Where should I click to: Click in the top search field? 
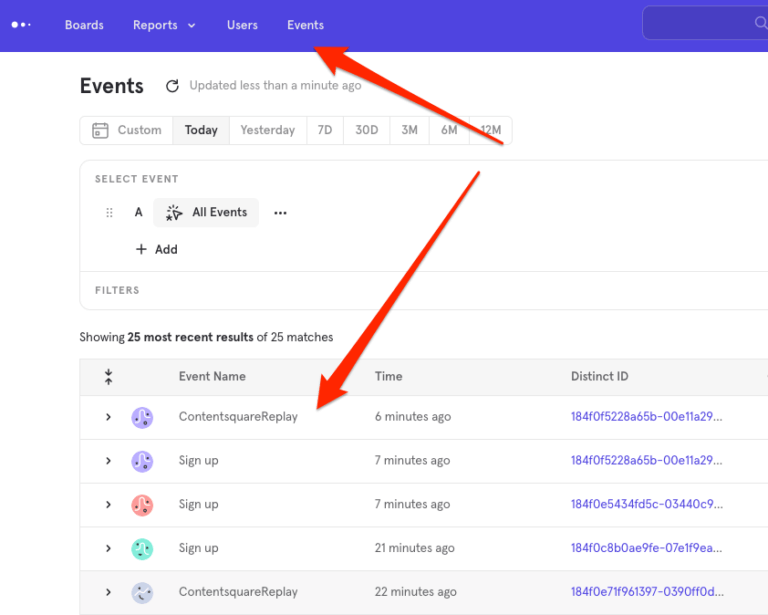coord(700,23)
